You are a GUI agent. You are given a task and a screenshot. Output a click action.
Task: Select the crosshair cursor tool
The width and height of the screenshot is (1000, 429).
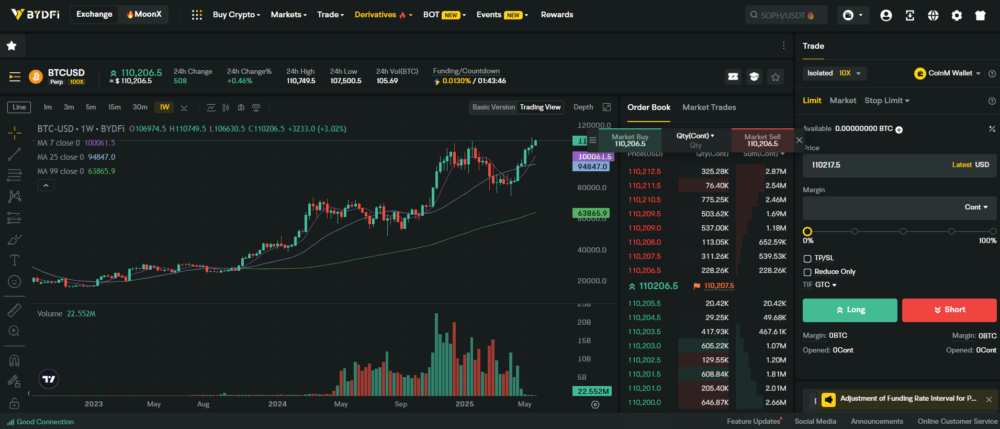[x=14, y=133]
